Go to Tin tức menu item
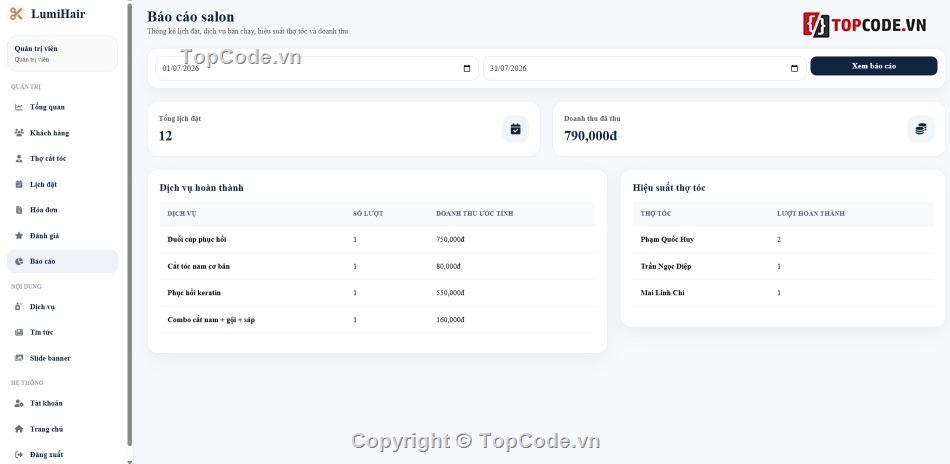The height and width of the screenshot is (464, 950). click(x=62, y=333)
